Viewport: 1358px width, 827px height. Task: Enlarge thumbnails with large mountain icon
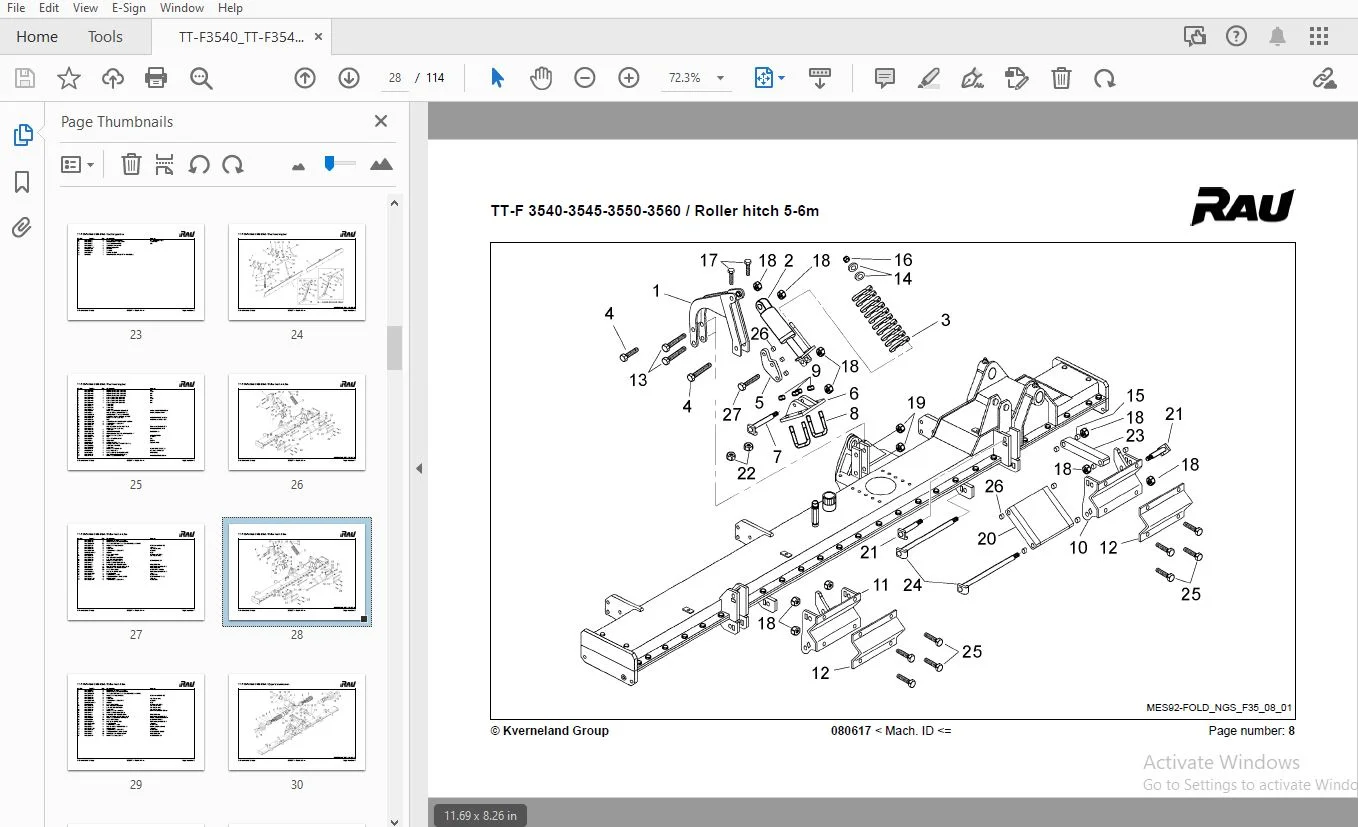click(x=381, y=164)
